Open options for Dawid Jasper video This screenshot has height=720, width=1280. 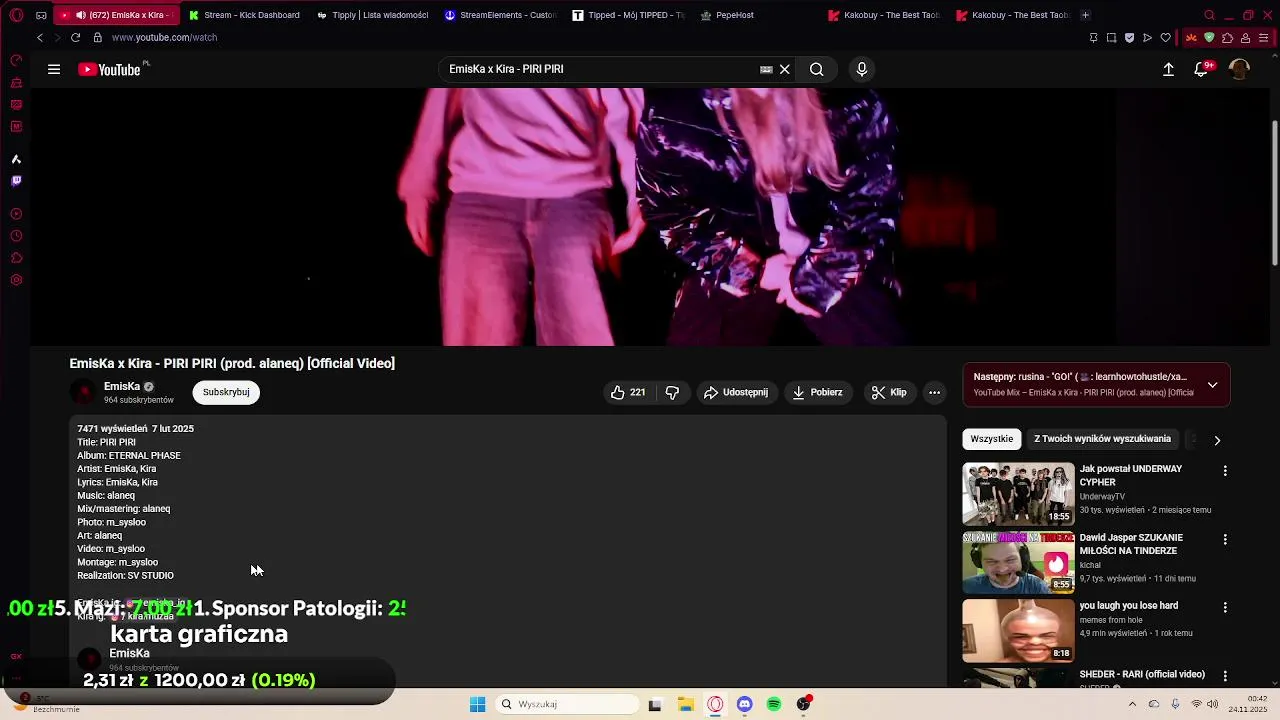point(1225,539)
